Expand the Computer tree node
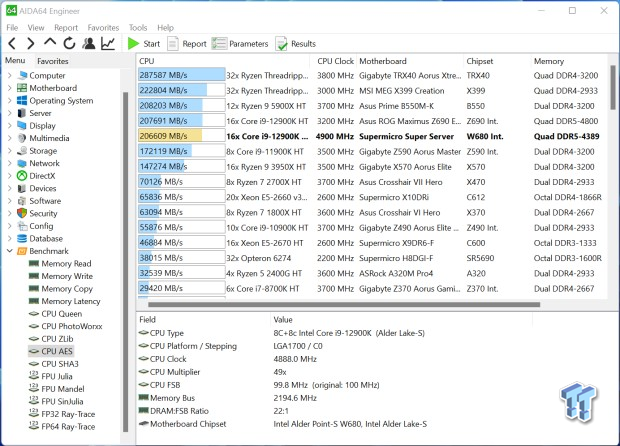This screenshot has height=446, width=620. click(10, 75)
